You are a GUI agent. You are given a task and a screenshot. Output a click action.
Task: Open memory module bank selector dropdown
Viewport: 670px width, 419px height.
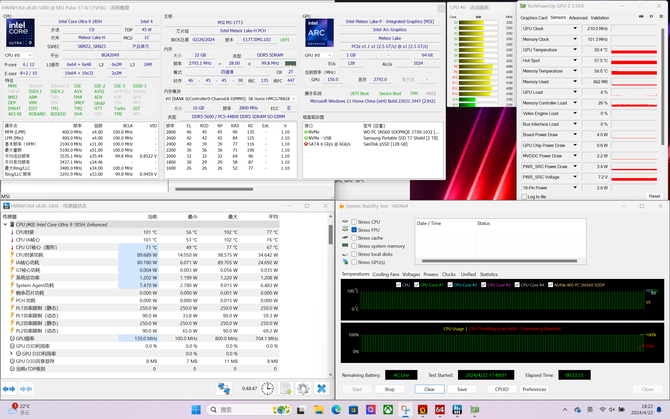pyautogui.click(x=231, y=99)
